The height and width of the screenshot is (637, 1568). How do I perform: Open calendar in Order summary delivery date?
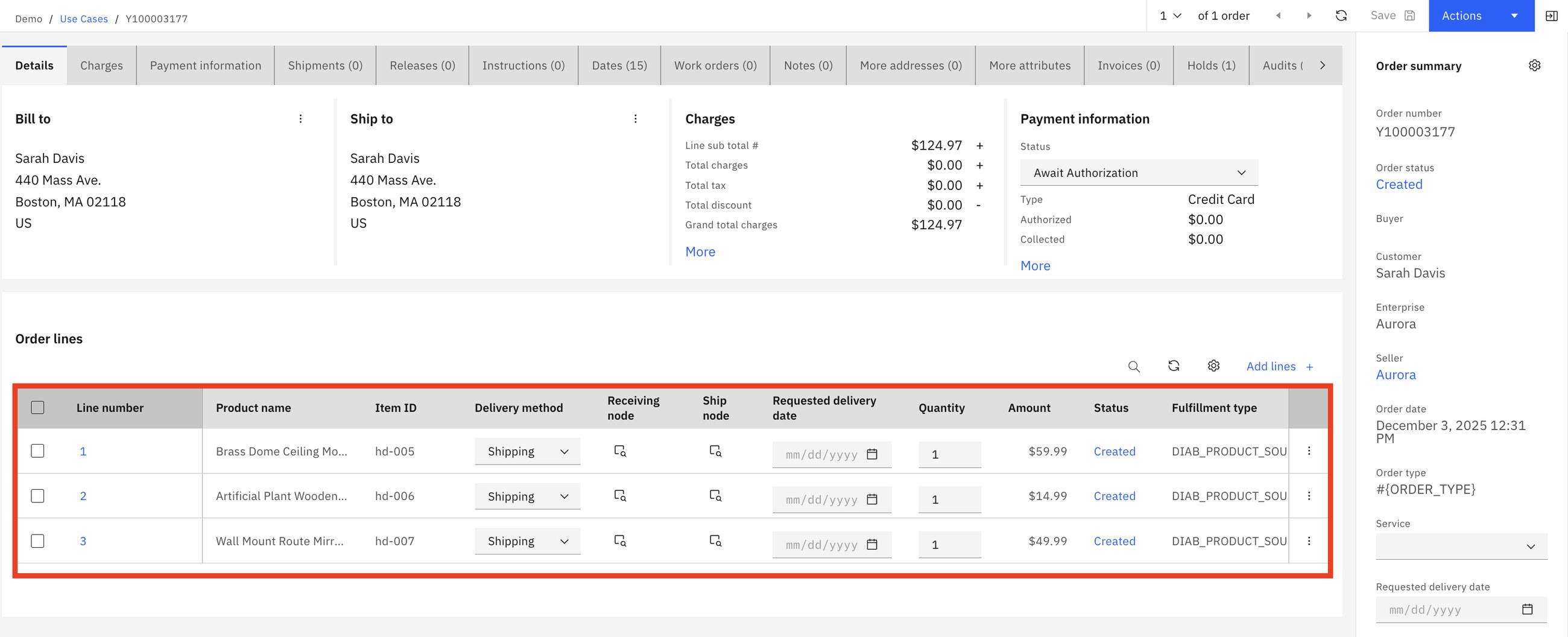[1527, 609]
